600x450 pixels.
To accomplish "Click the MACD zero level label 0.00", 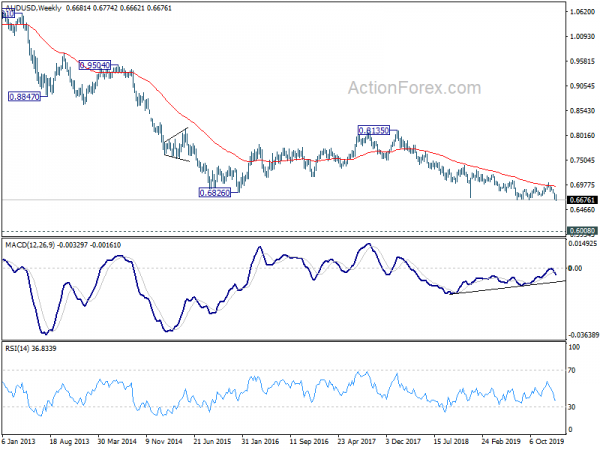I will [575, 268].
